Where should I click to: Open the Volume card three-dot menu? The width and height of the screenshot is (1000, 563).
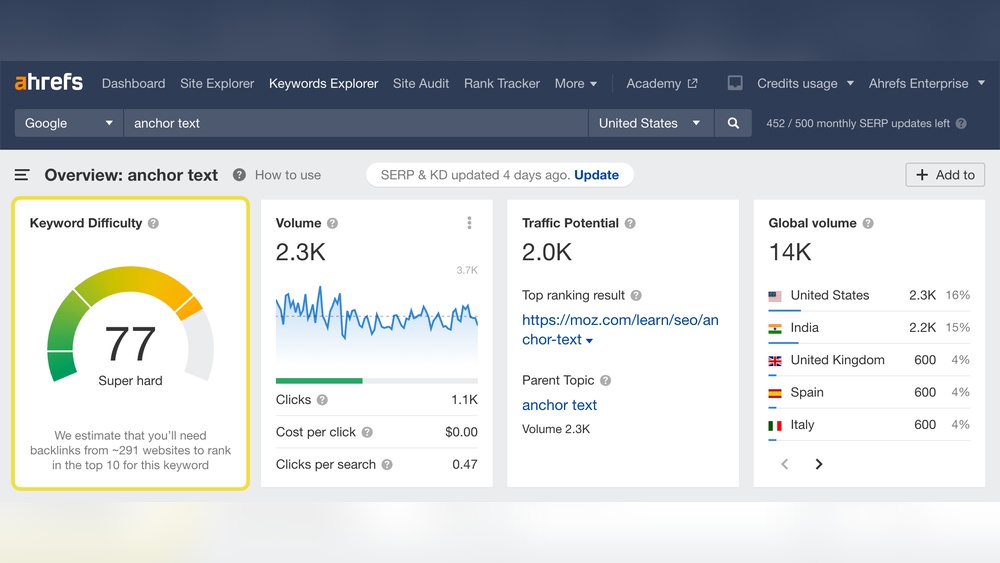click(x=469, y=223)
